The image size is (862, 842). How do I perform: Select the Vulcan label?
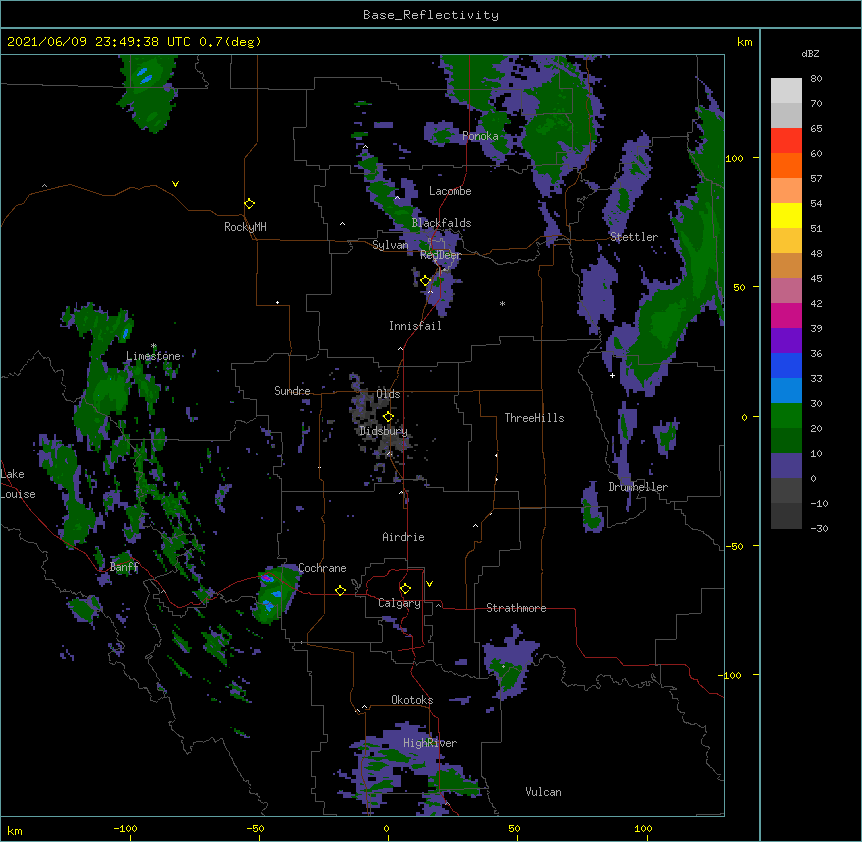click(x=543, y=792)
